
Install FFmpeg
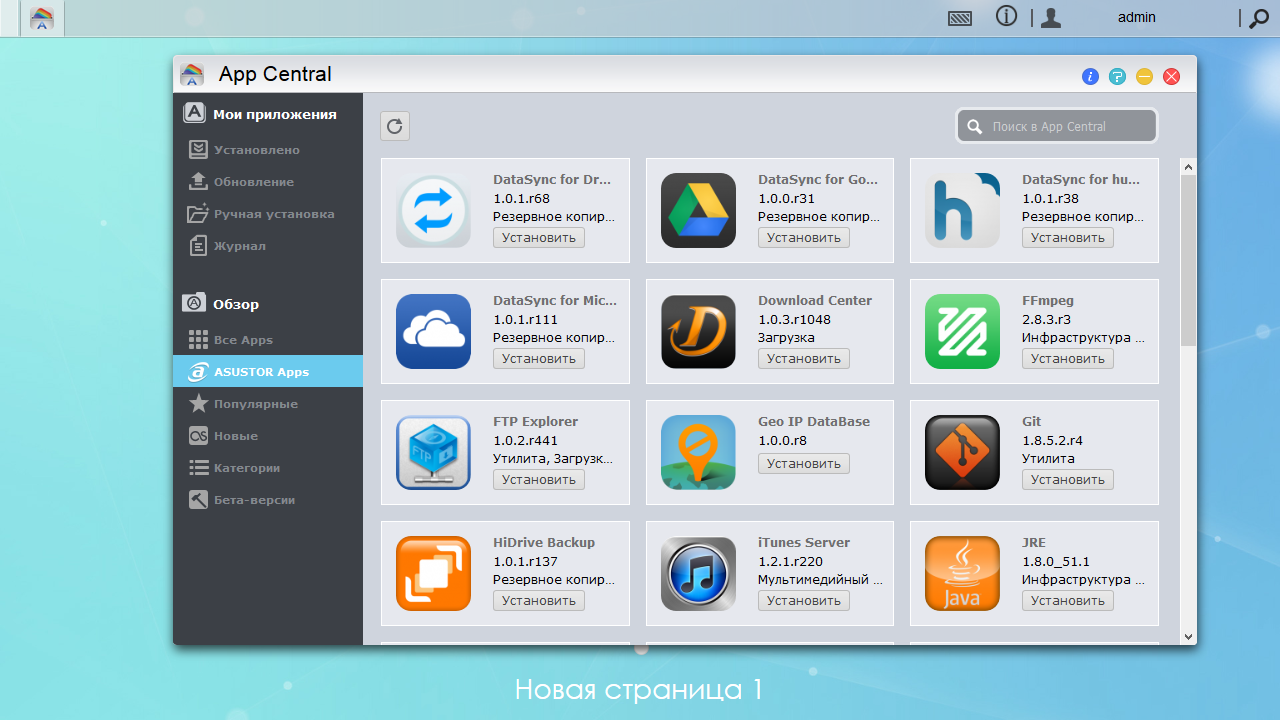(1068, 359)
